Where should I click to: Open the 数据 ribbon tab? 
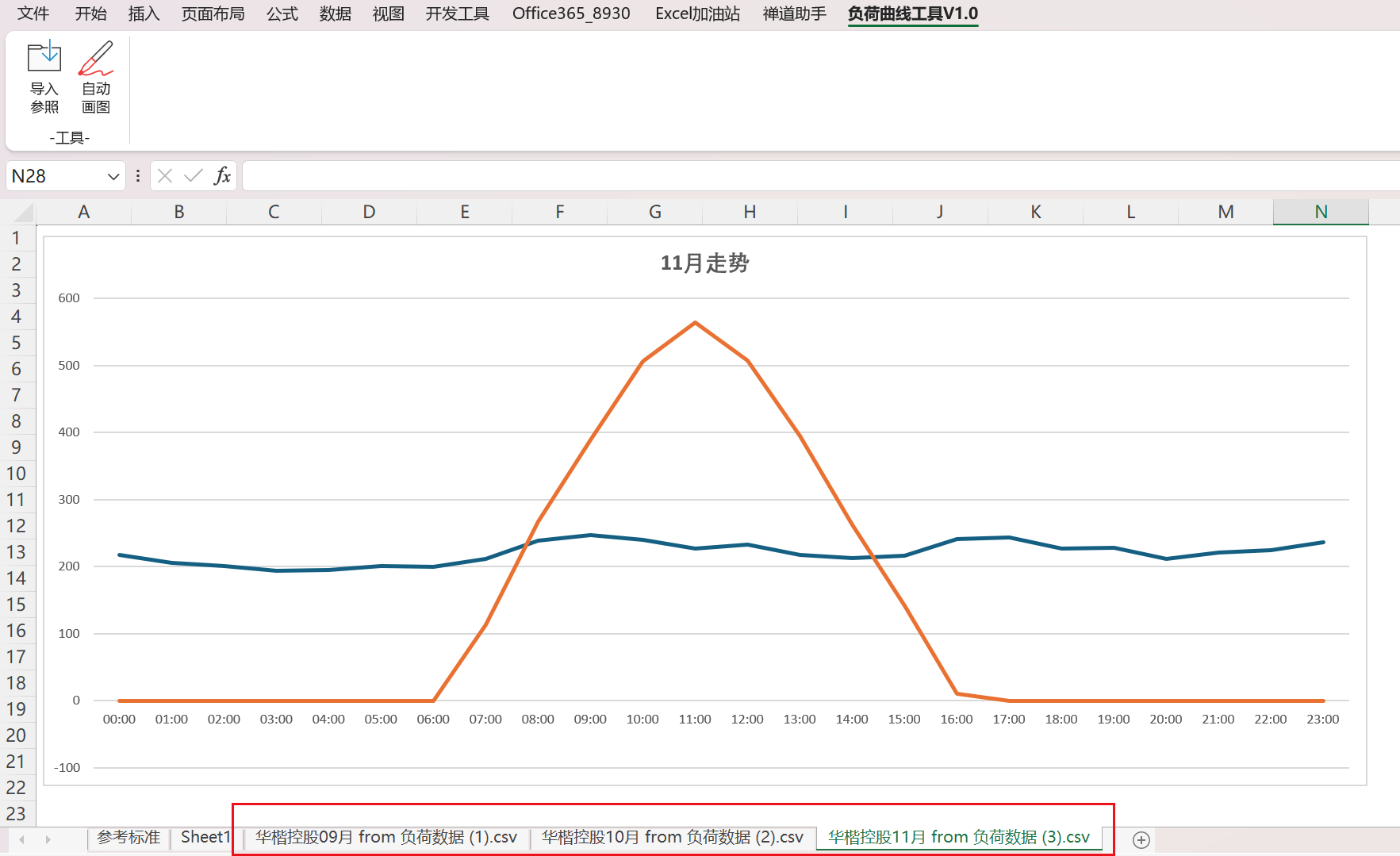point(336,13)
